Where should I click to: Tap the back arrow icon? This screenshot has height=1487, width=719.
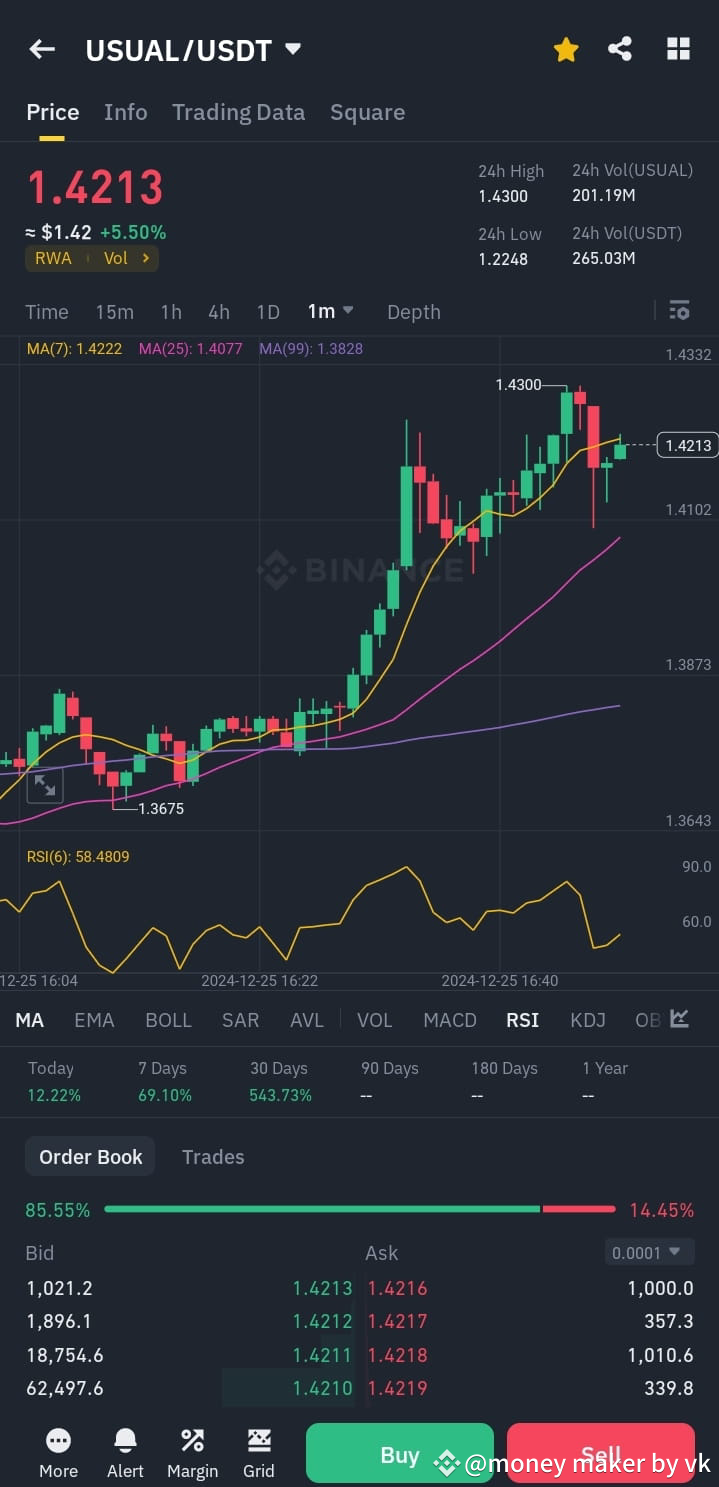42,49
